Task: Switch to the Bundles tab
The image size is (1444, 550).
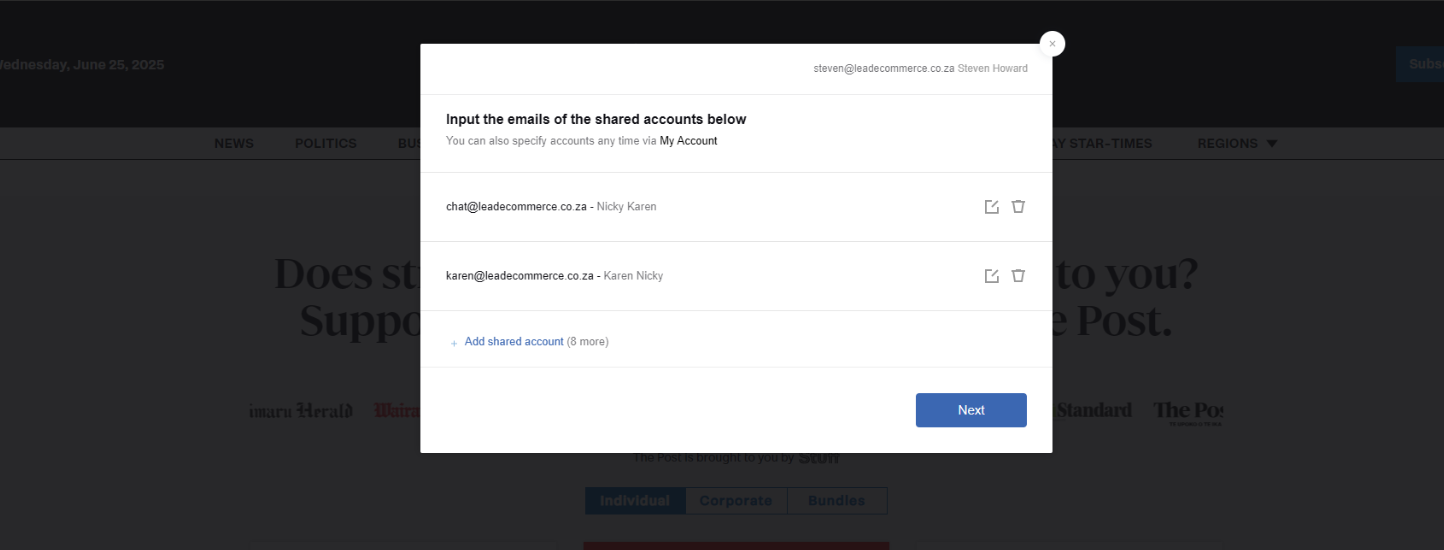Action: [x=837, y=501]
